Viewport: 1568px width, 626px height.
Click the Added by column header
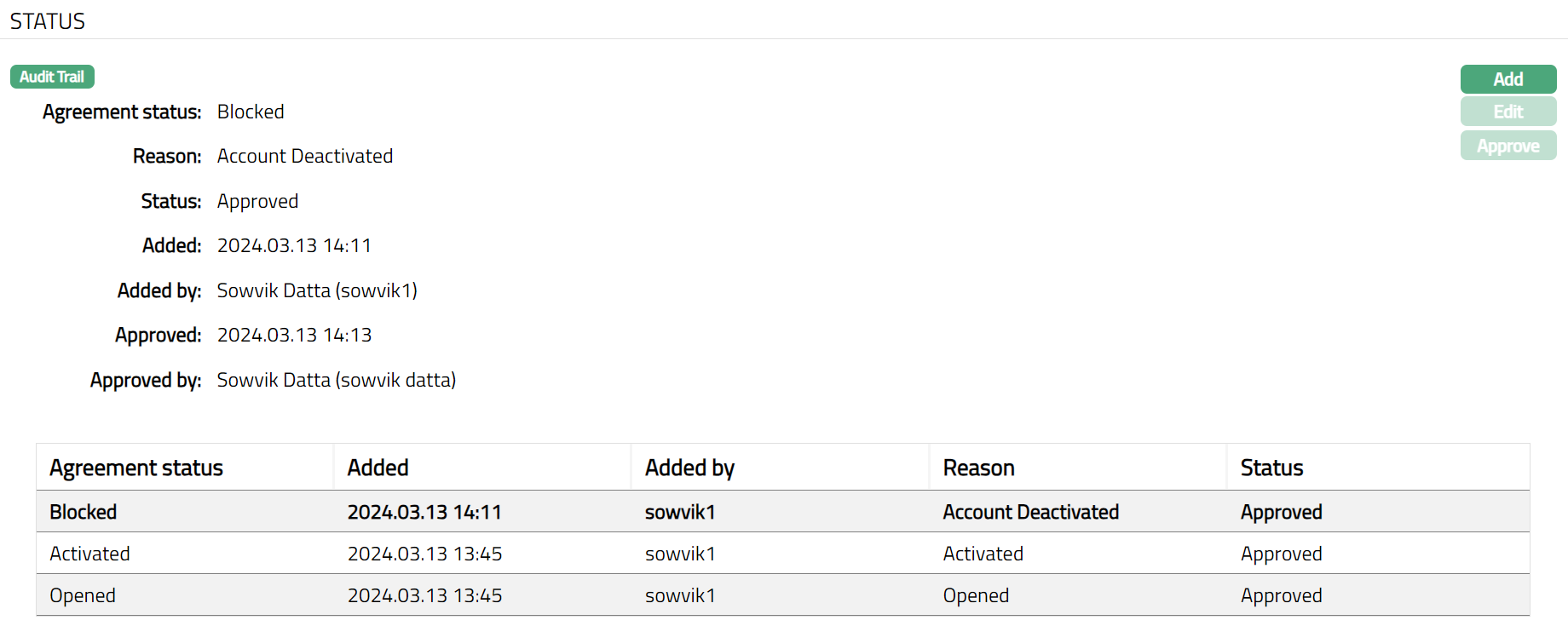(689, 468)
